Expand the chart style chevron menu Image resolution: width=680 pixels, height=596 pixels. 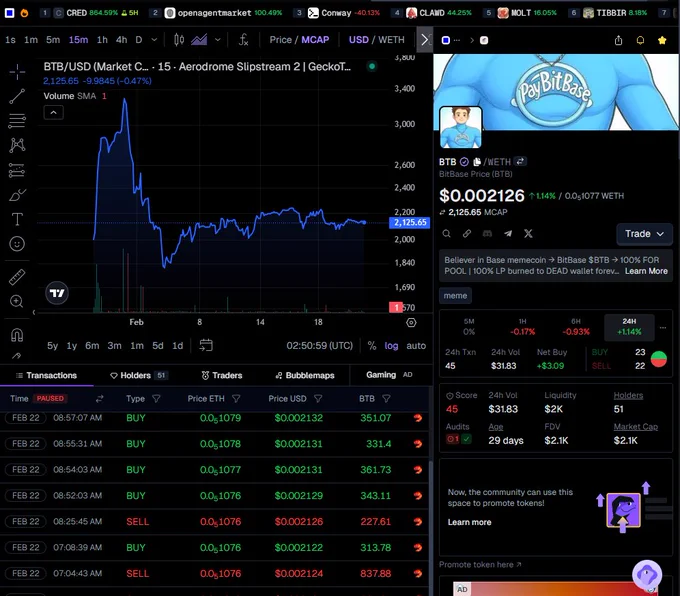pyautogui.click(x=218, y=40)
